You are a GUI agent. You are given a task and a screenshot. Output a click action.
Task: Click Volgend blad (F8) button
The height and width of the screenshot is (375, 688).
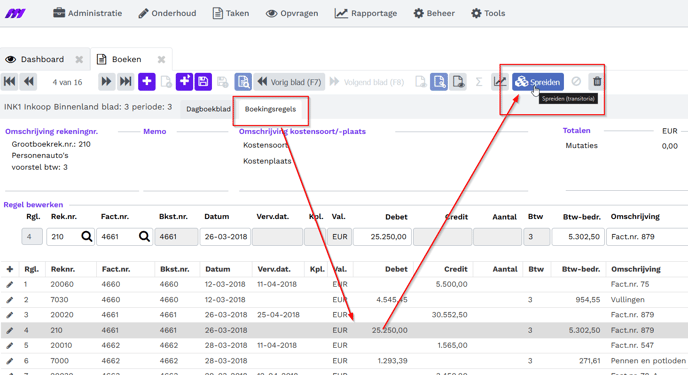[x=367, y=82]
